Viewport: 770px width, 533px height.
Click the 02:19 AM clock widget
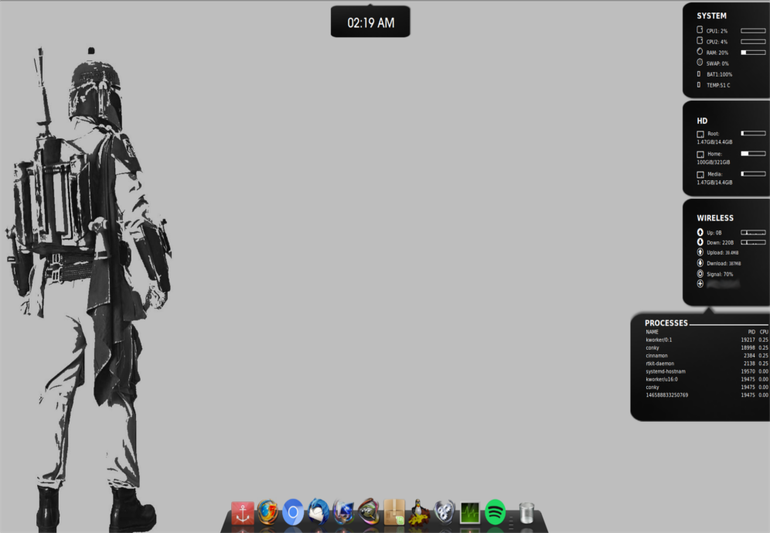[x=370, y=22]
